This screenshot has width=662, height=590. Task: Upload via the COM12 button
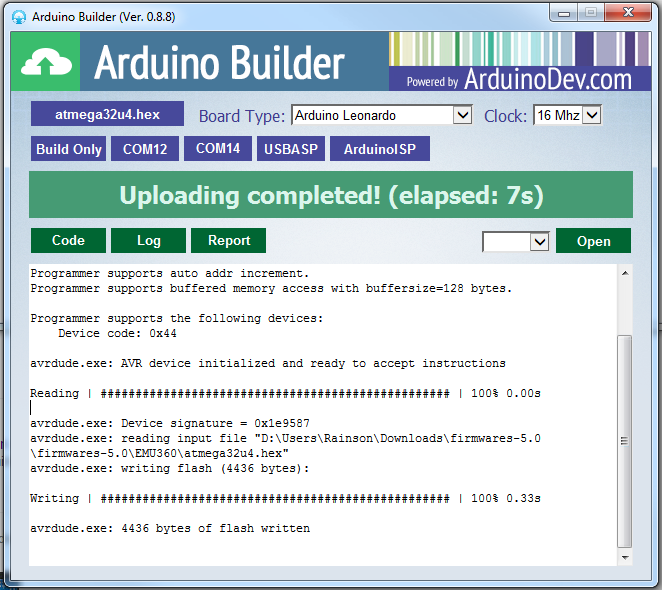pyautogui.click(x=145, y=149)
